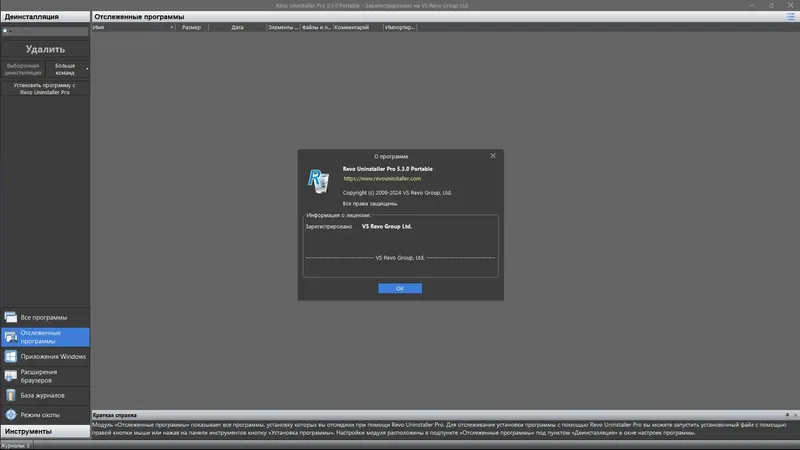Click the Revo Uninstaller logo icon
This screenshot has width=800, height=450.
click(x=318, y=181)
